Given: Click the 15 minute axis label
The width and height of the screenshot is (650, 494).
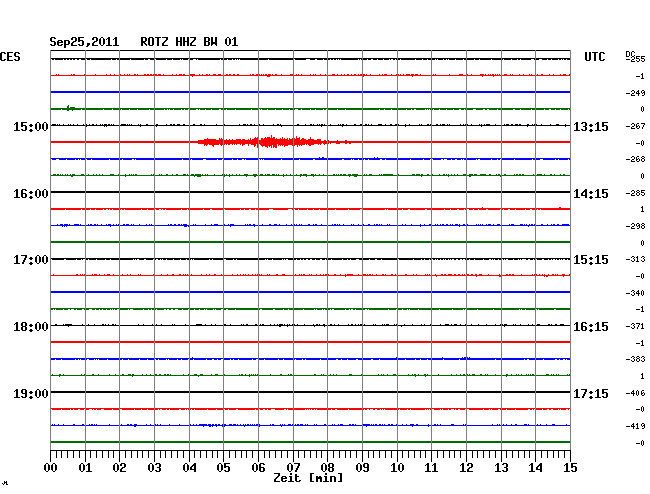Looking at the screenshot, I should tap(570, 467).
